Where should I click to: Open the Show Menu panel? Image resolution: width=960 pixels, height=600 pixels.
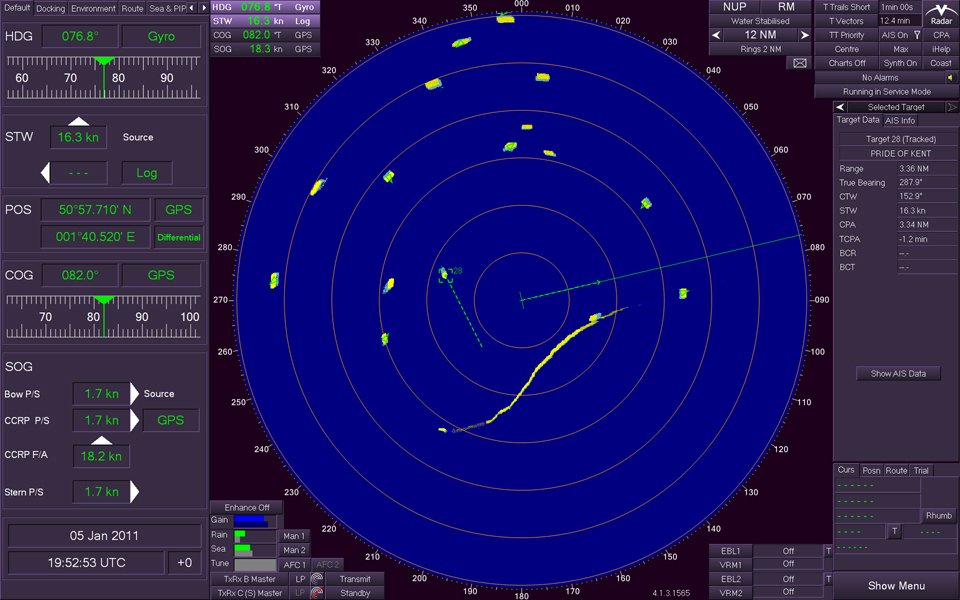tap(895, 586)
